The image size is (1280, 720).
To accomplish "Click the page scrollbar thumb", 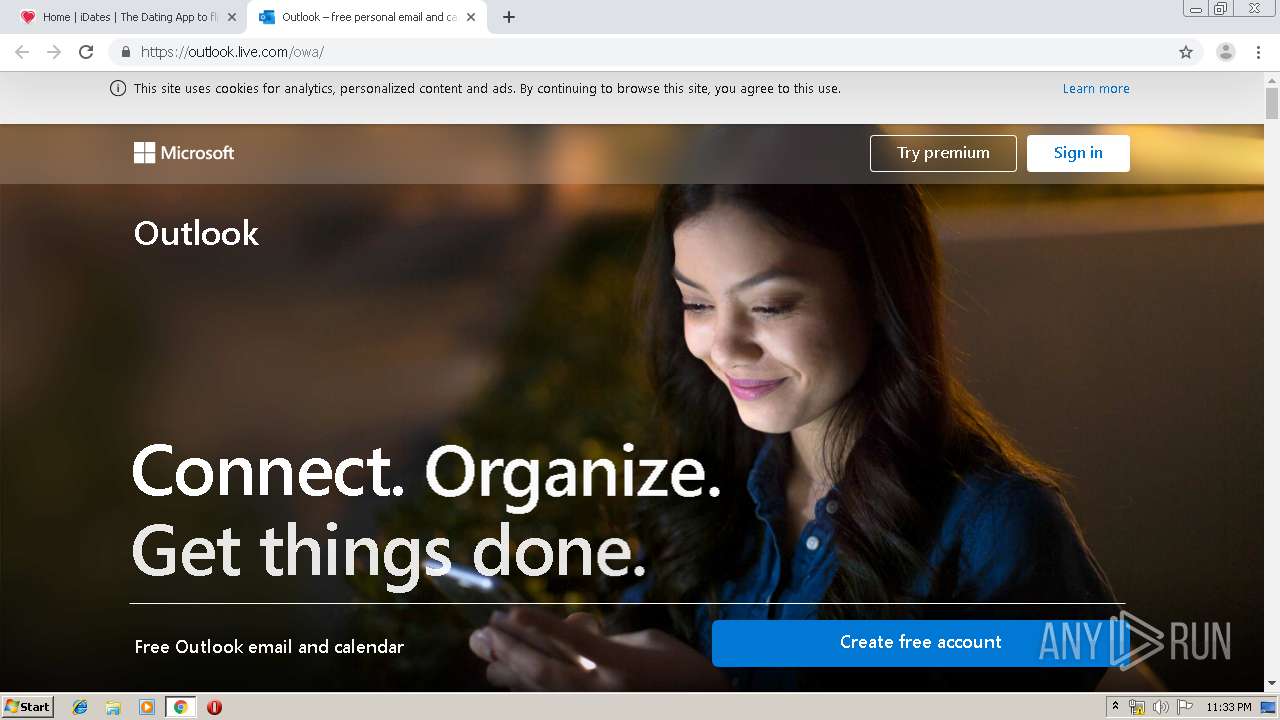I will (x=1272, y=103).
